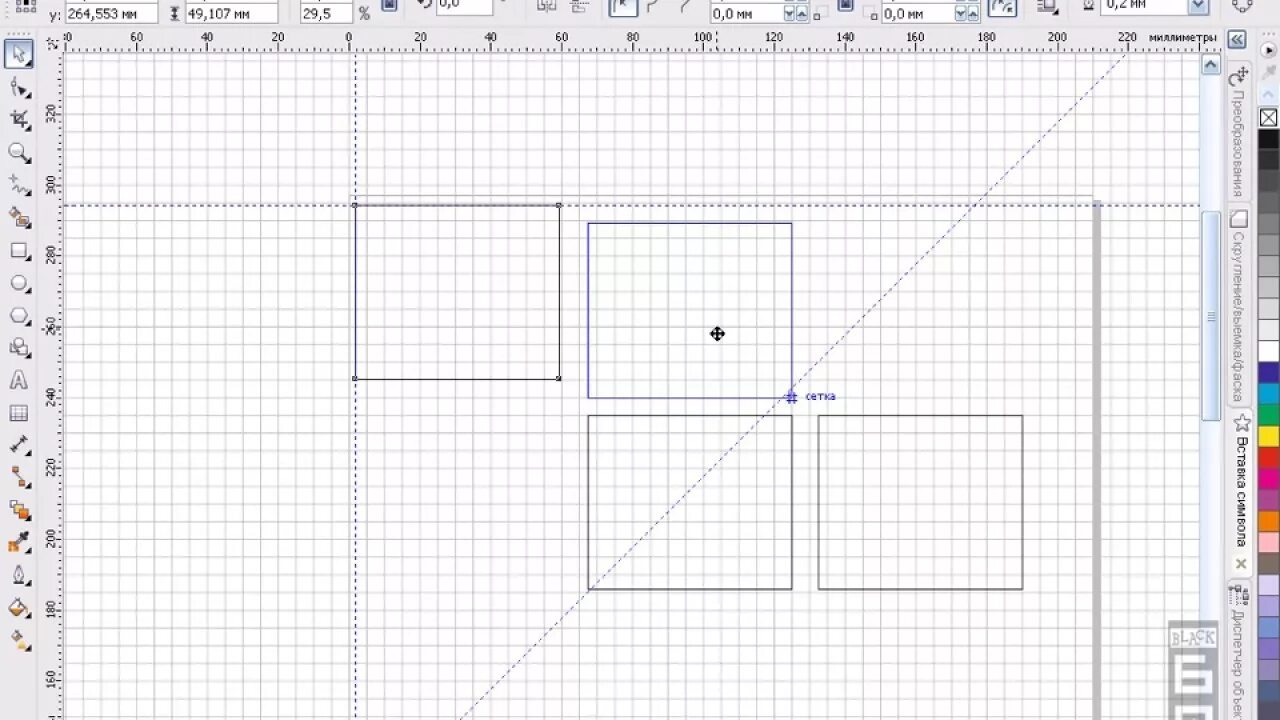1280x720 pixels.
Task: Click the y position field 264,553 мм
Action: (x=110, y=14)
